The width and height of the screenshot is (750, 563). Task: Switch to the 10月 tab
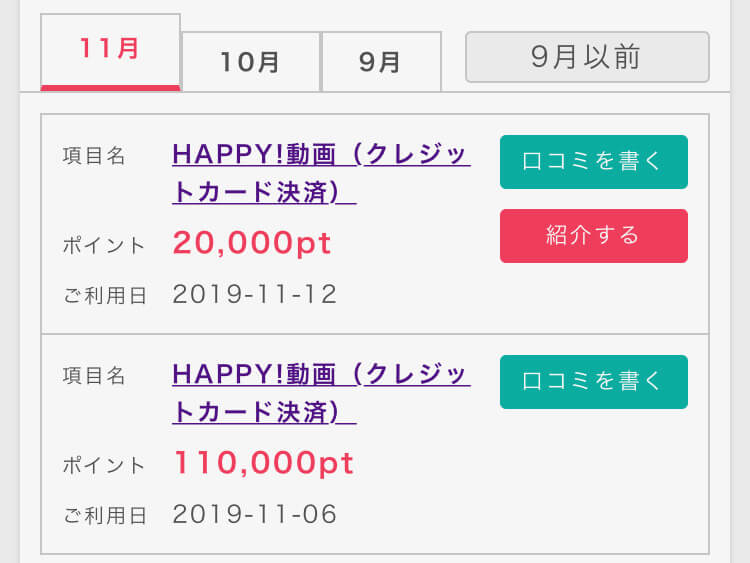click(x=250, y=62)
